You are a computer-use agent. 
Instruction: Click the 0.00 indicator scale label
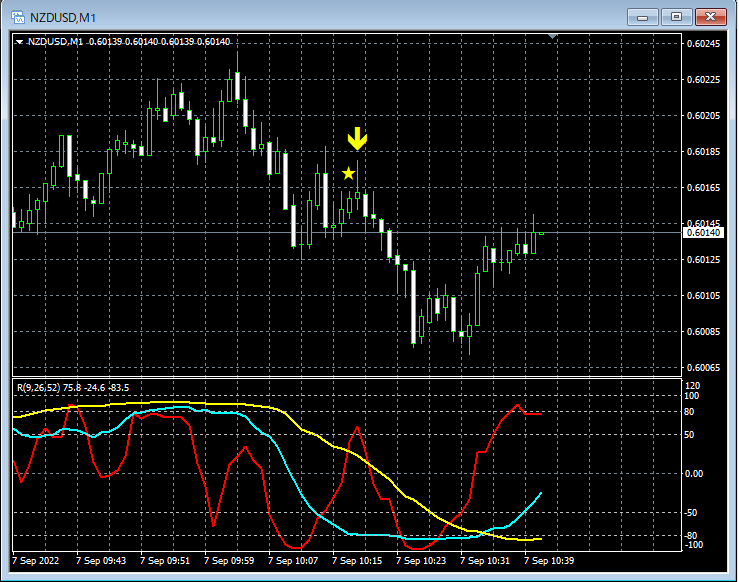tap(694, 474)
